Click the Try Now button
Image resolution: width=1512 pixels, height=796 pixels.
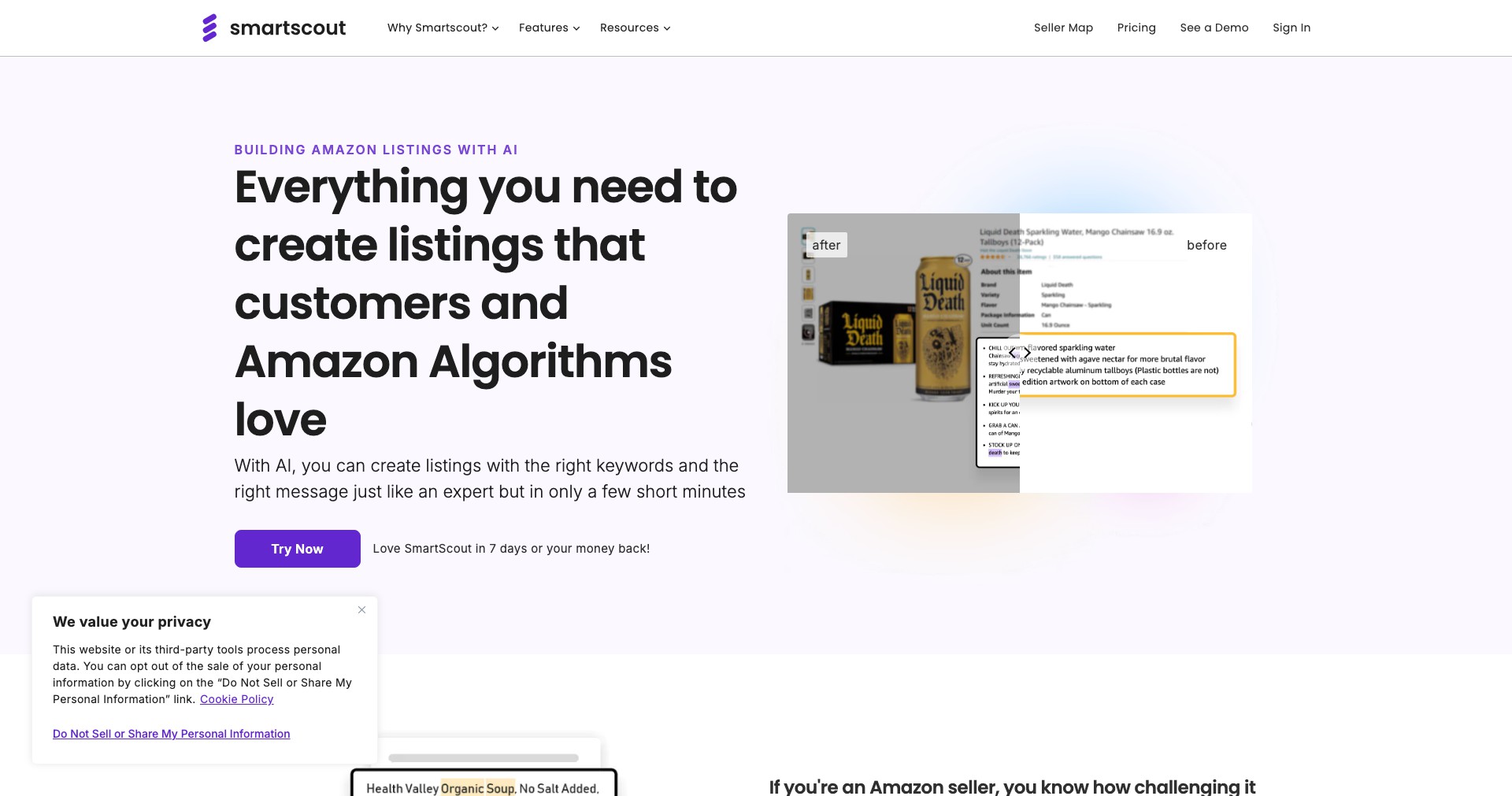[x=298, y=549]
